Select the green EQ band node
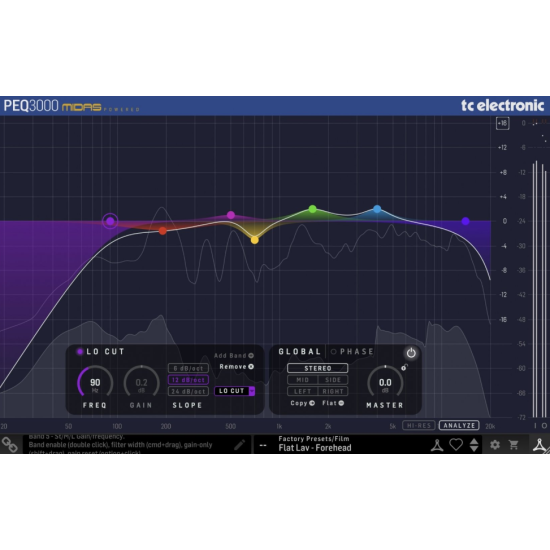 coord(312,209)
